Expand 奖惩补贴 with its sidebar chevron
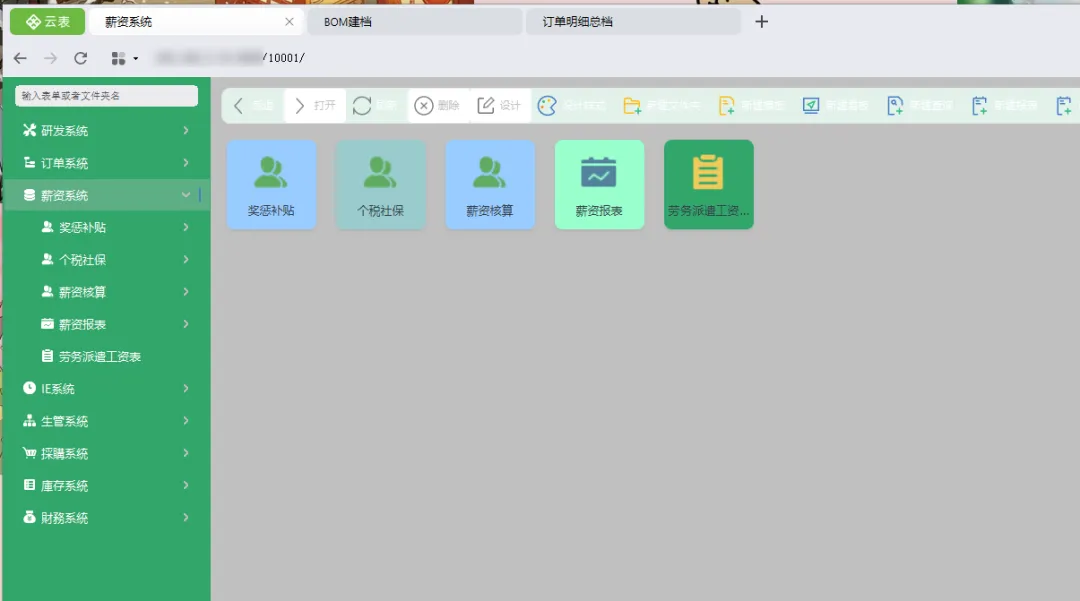 [x=186, y=227]
